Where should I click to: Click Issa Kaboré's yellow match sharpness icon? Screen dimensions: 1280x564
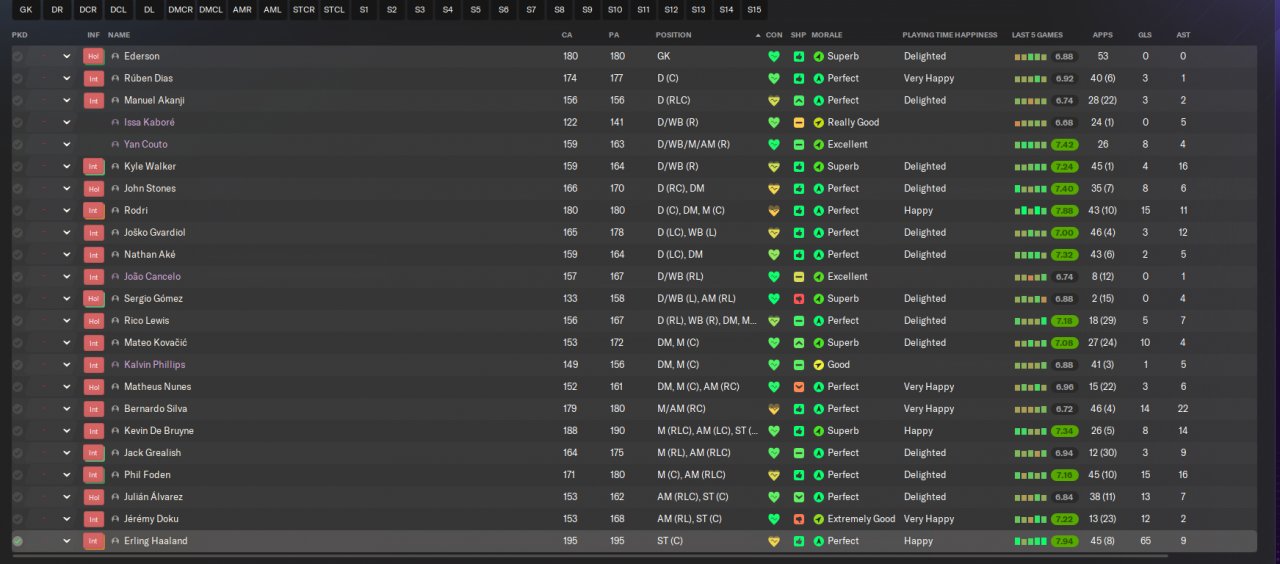click(798, 122)
